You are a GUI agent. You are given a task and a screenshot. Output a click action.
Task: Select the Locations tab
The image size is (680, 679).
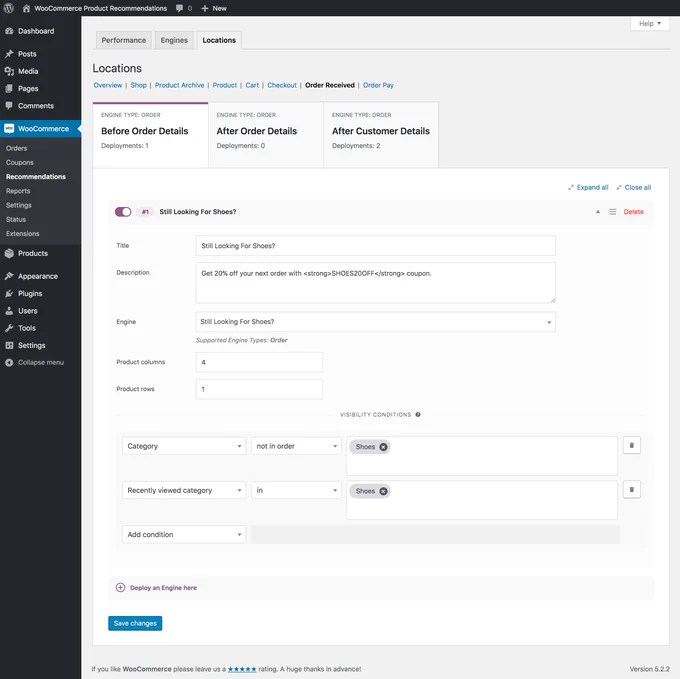pos(219,40)
